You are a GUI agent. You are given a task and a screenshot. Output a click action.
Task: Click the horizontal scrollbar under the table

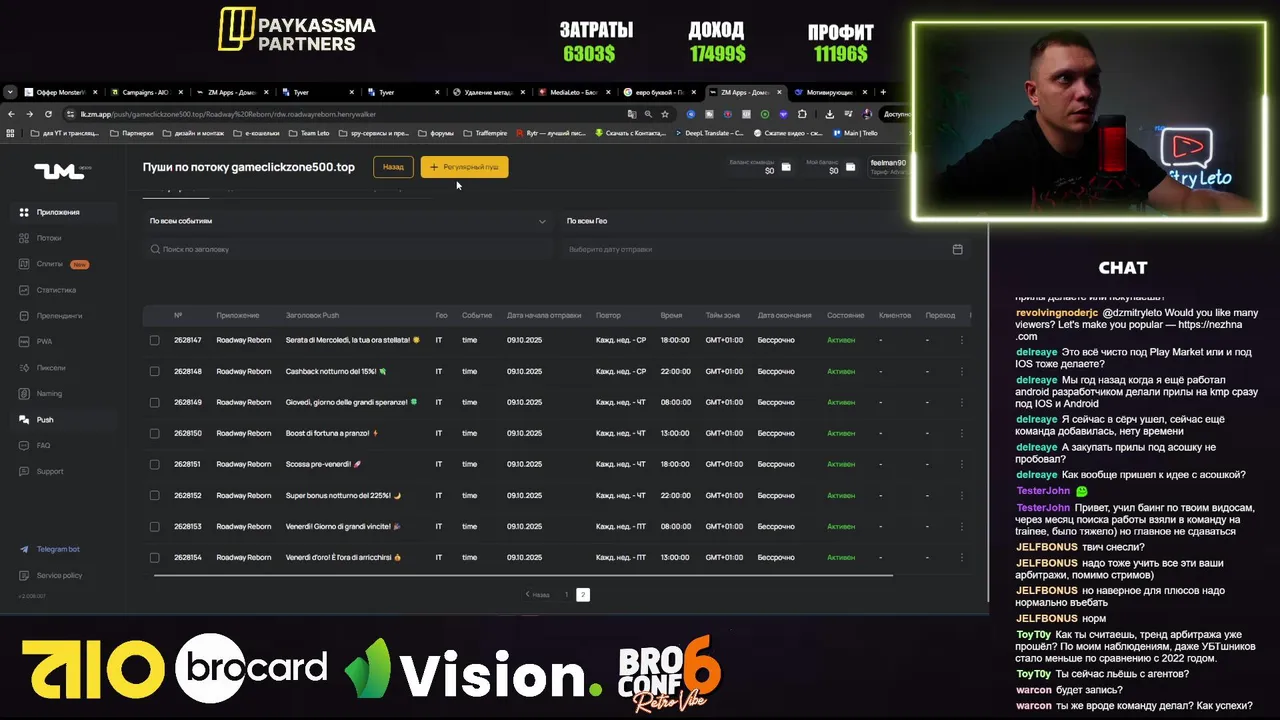tap(523, 575)
